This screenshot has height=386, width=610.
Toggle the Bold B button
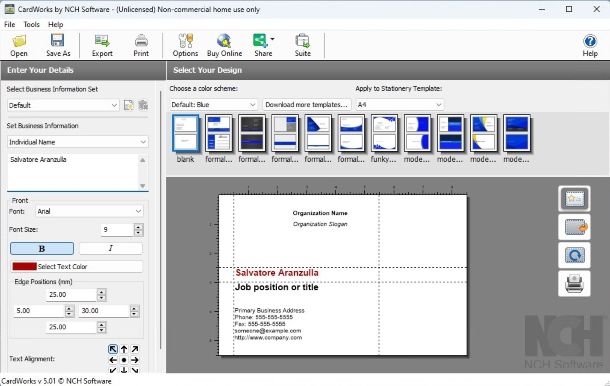(x=42, y=249)
